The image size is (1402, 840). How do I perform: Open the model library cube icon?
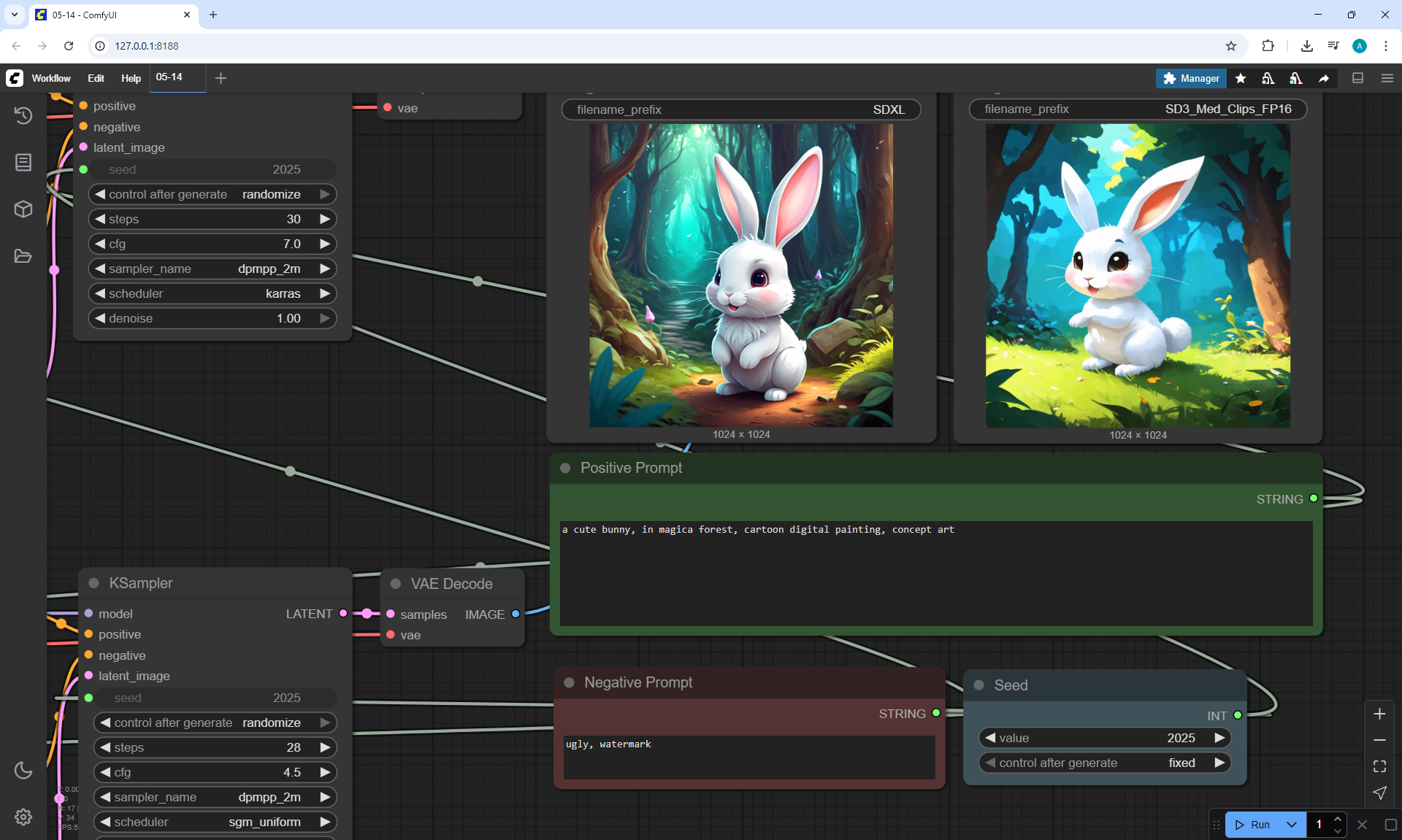[x=23, y=209]
